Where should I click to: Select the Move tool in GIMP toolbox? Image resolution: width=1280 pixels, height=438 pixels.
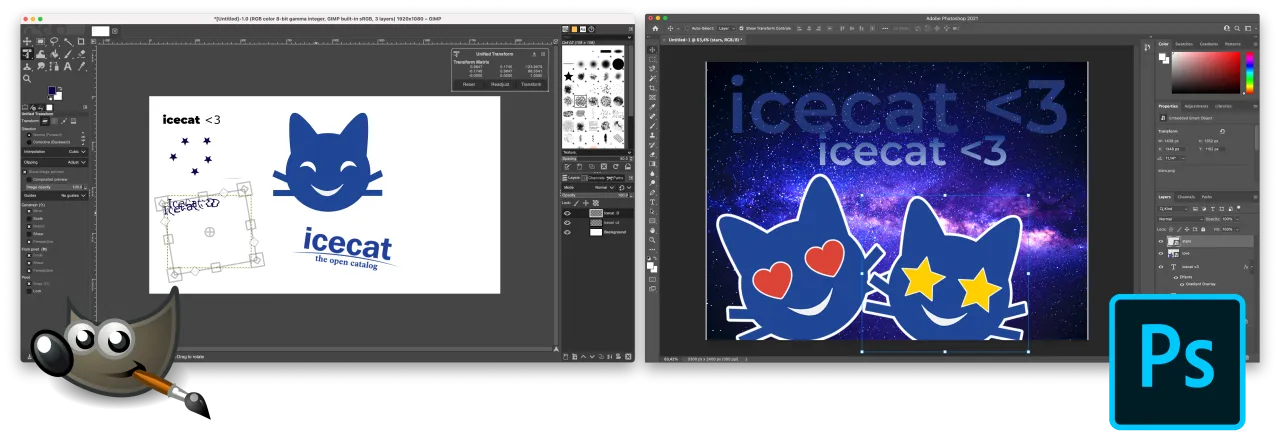click(27, 41)
